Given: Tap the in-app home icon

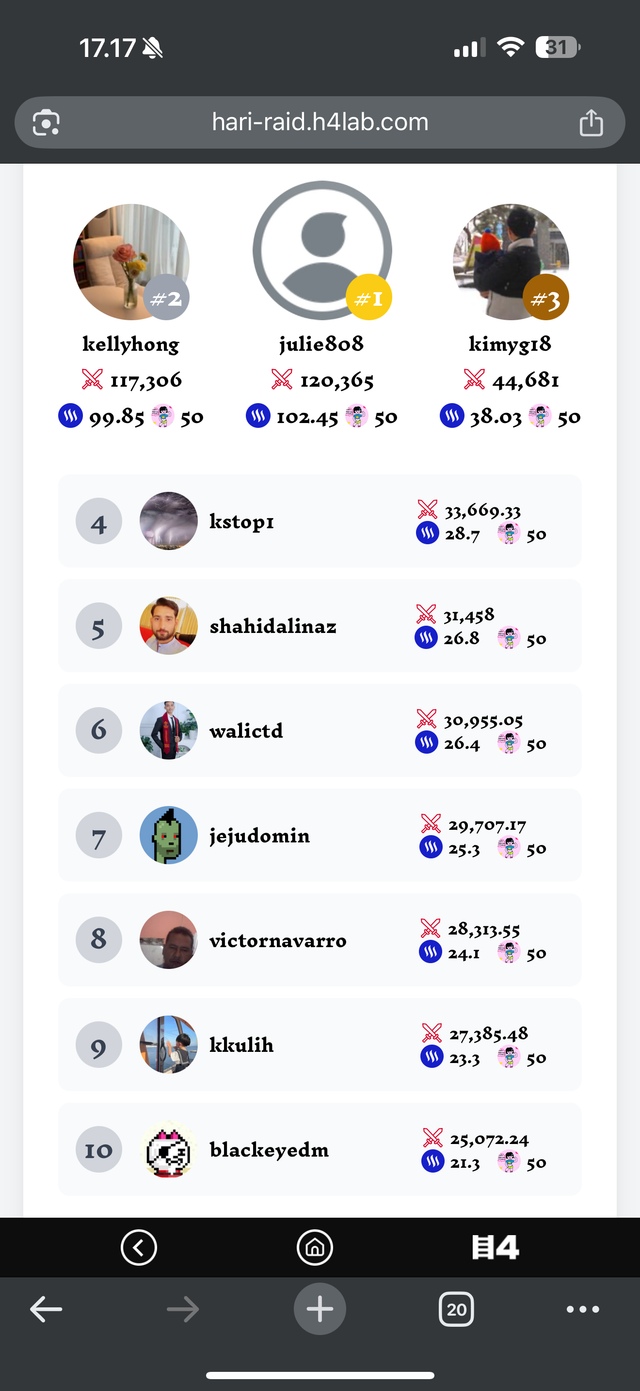Looking at the screenshot, I should pos(315,1247).
